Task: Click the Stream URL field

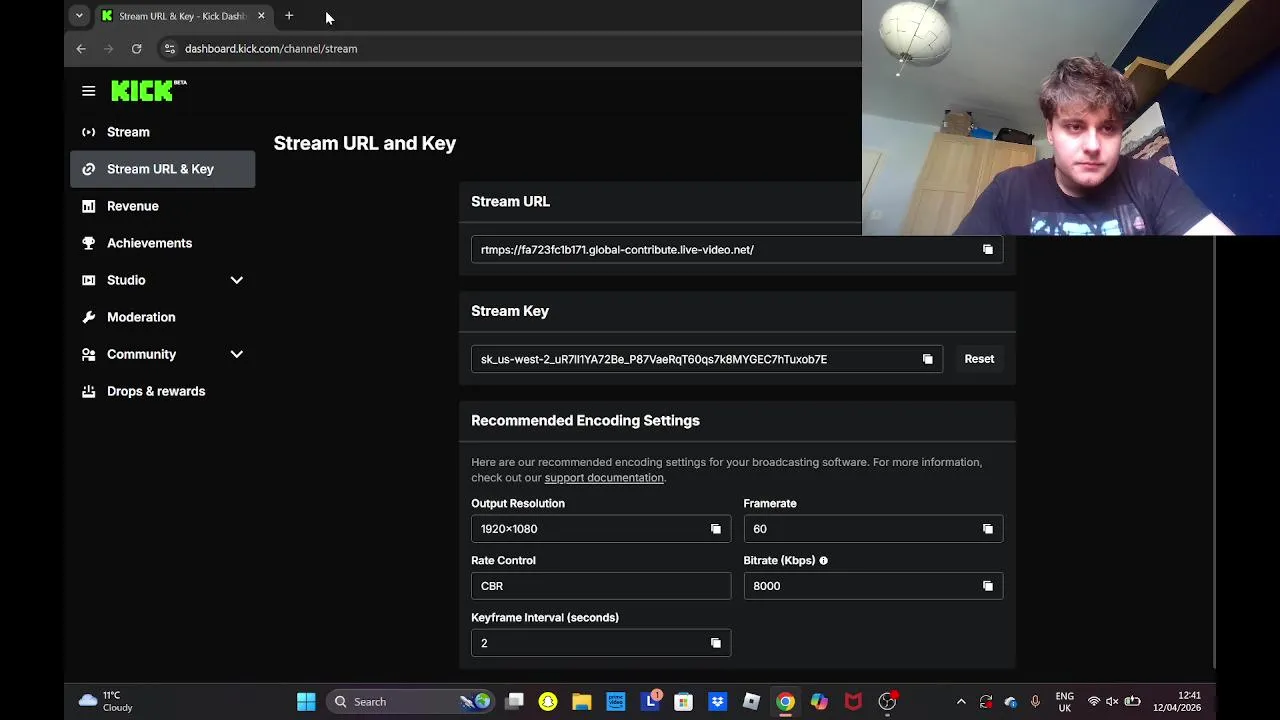Action: point(737,250)
